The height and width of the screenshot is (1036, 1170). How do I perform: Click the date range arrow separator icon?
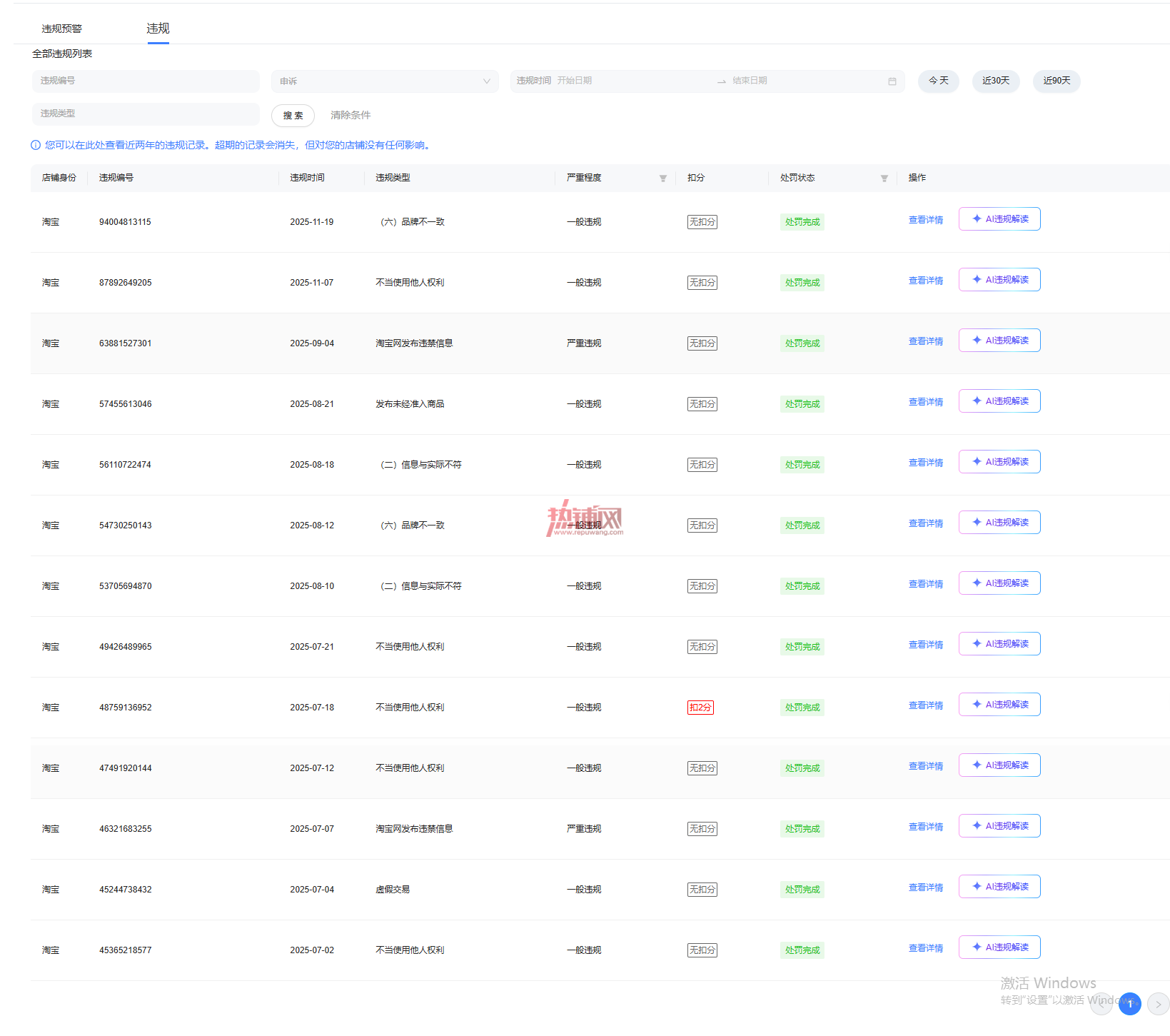pyautogui.click(x=722, y=81)
